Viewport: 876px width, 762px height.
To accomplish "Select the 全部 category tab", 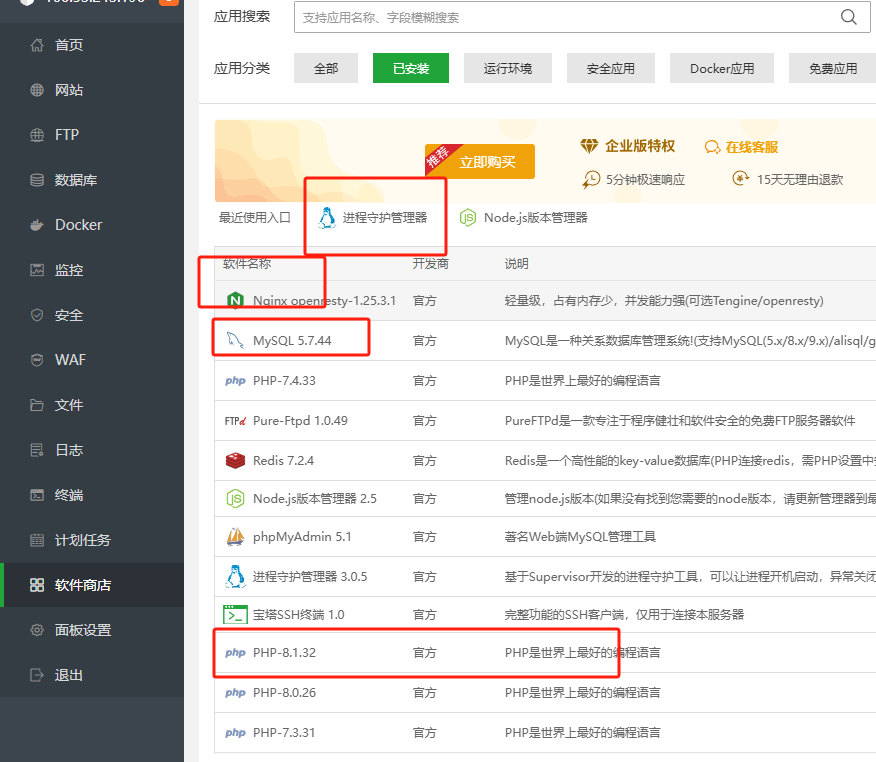I will click(326, 68).
